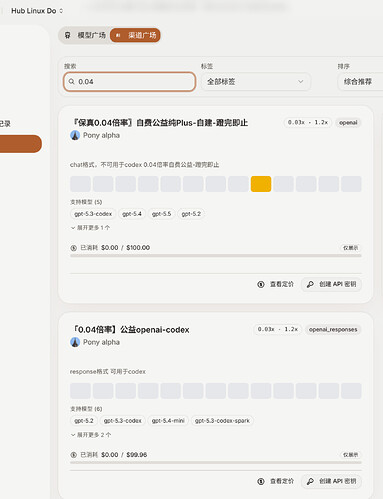Image resolution: width=383 pixels, height=499 pixels.
Task: Click the $99.96 quota progress bar
Action: point(216,463)
